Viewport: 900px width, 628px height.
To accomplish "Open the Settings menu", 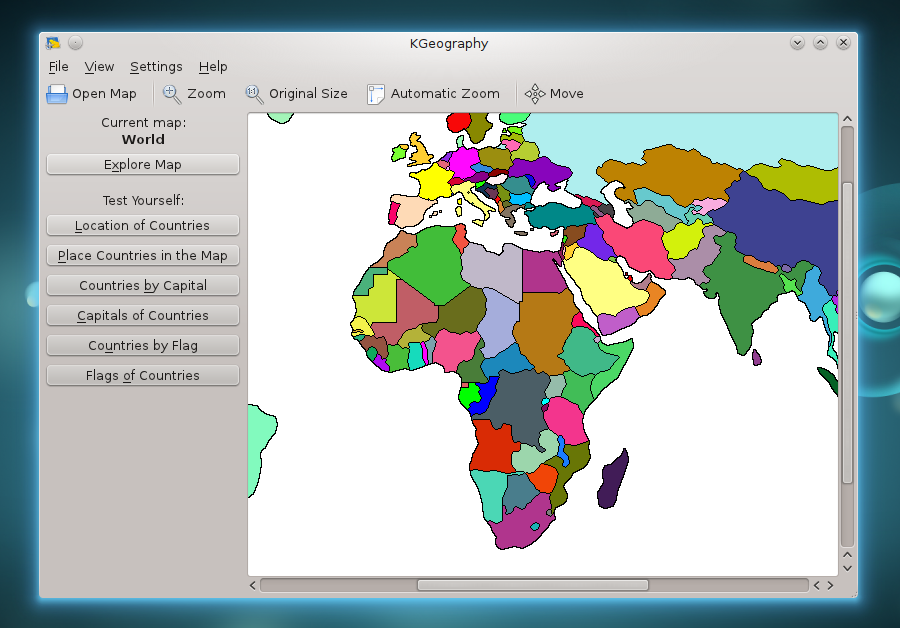I will pyautogui.click(x=156, y=67).
